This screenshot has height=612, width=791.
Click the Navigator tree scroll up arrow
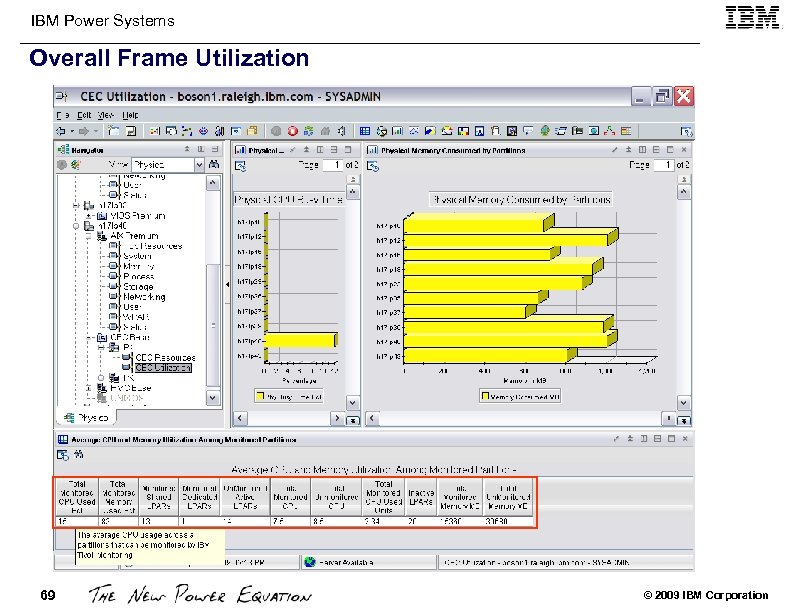[213, 183]
